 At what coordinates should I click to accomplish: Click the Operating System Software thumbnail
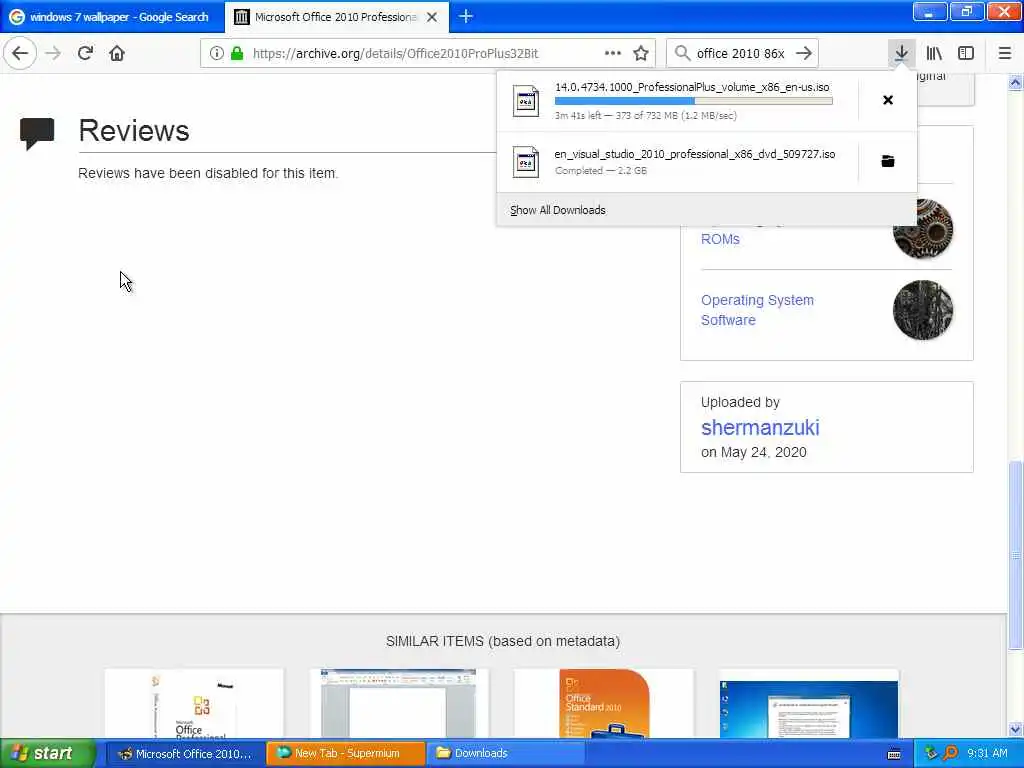pyautogui.click(x=923, y=310)
